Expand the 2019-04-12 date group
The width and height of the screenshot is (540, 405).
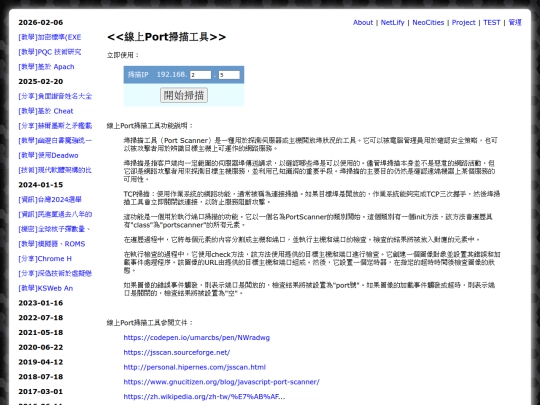click(41, 362)
